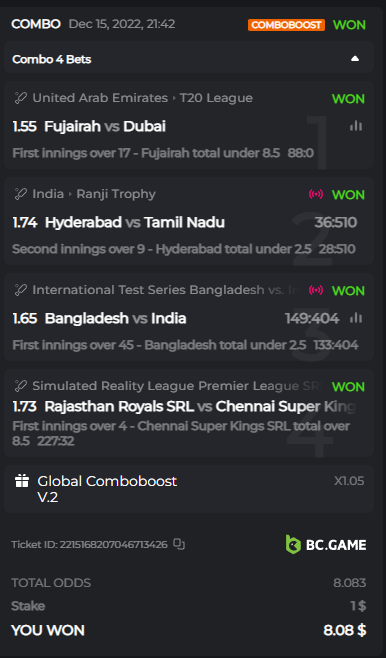
Task: Collapse the Combo 4 Bets section
Action: [355, 59]
